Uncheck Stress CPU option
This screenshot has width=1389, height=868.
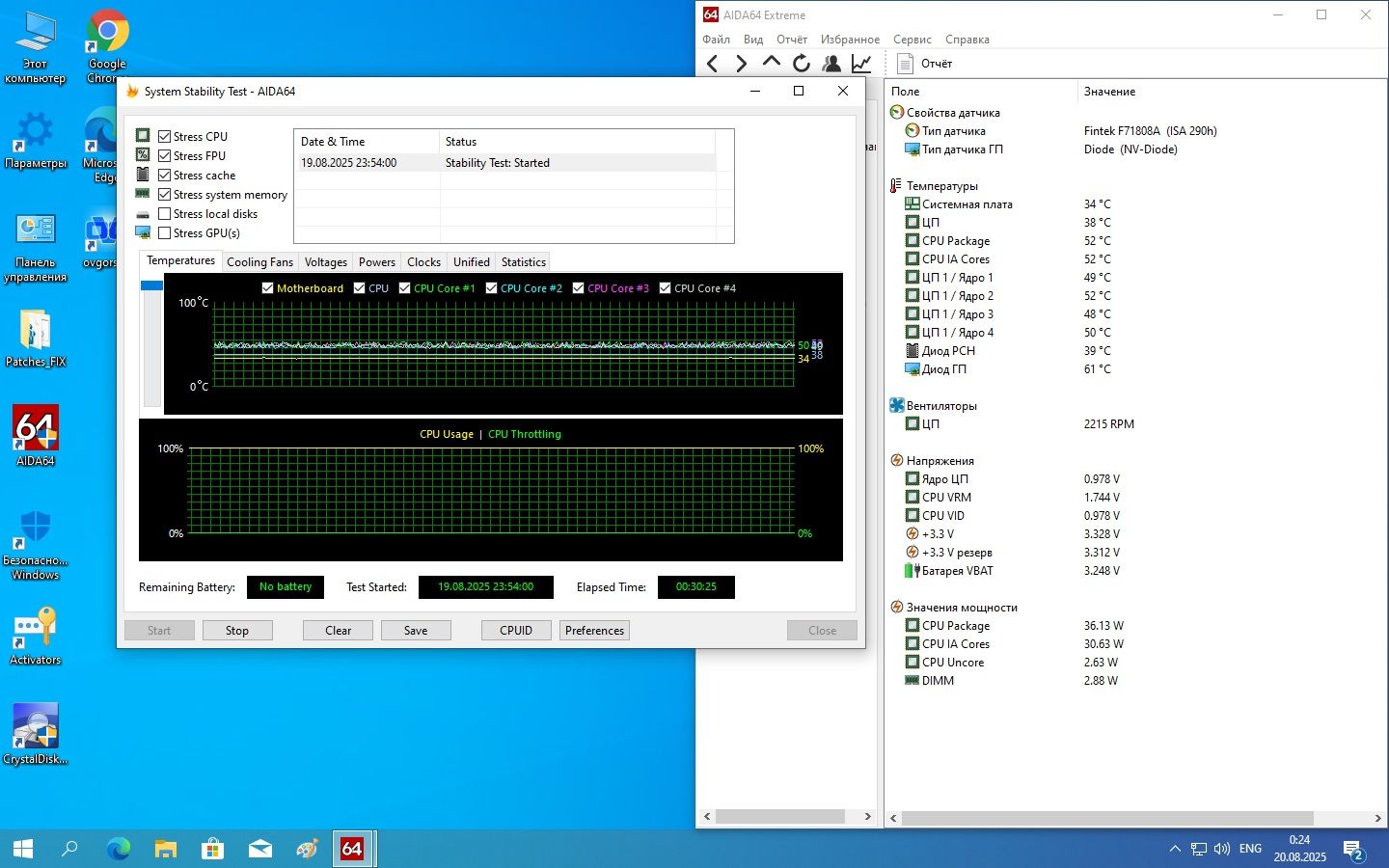pyautogui.click(x=164, y=137)
